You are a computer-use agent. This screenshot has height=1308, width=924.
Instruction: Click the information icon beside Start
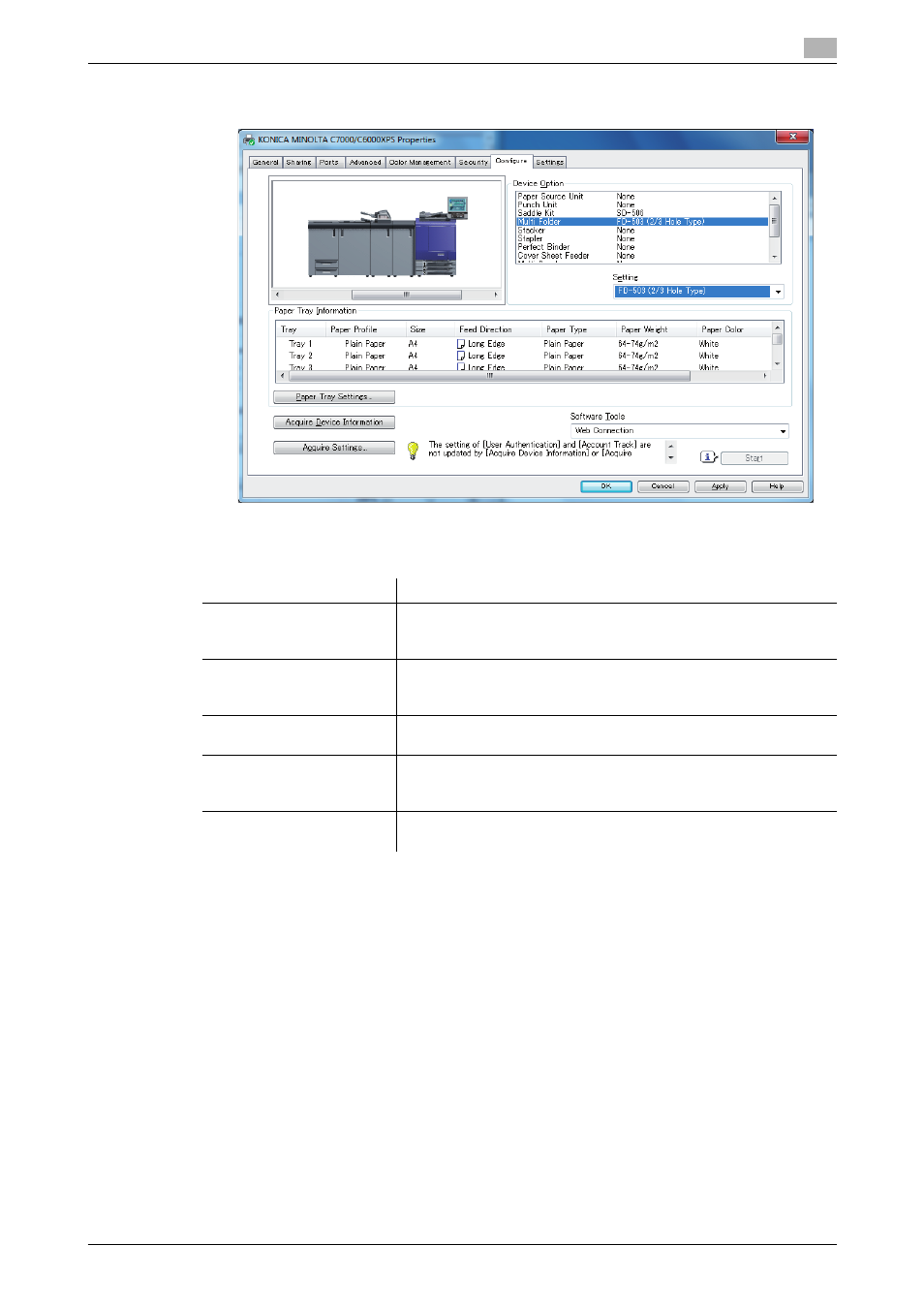pyautogui.click(x=708, y=457)
